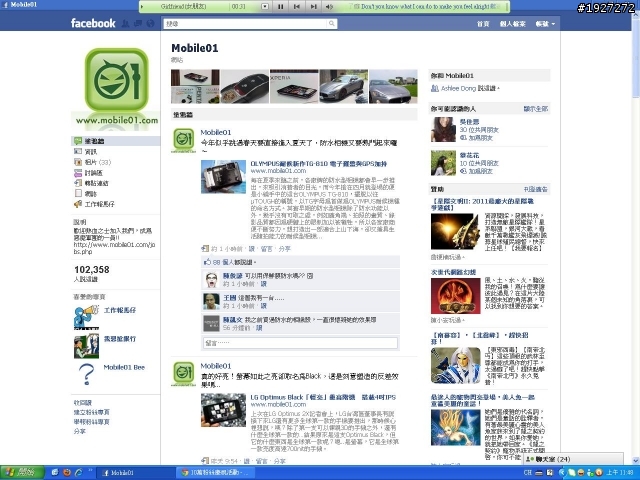The image size is (640, 480).
Task: Click the facebook logo in header
Action: [93, 23]
